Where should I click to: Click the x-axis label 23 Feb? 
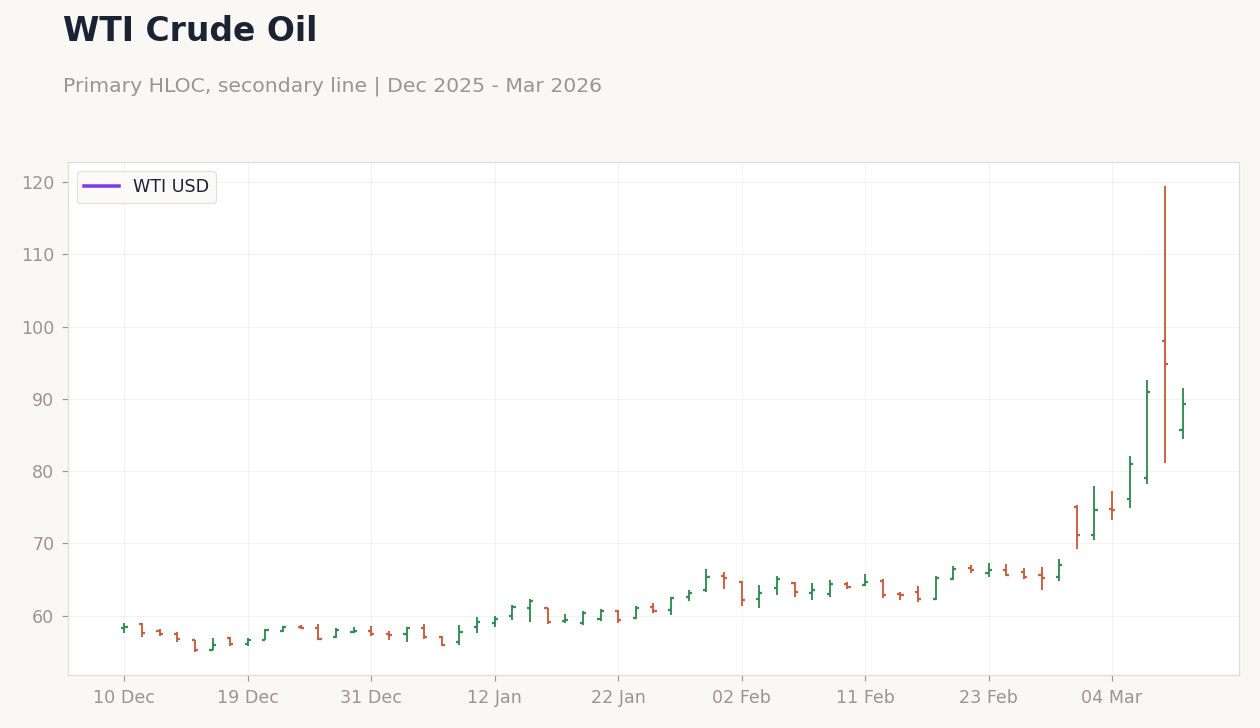(989, 698)
